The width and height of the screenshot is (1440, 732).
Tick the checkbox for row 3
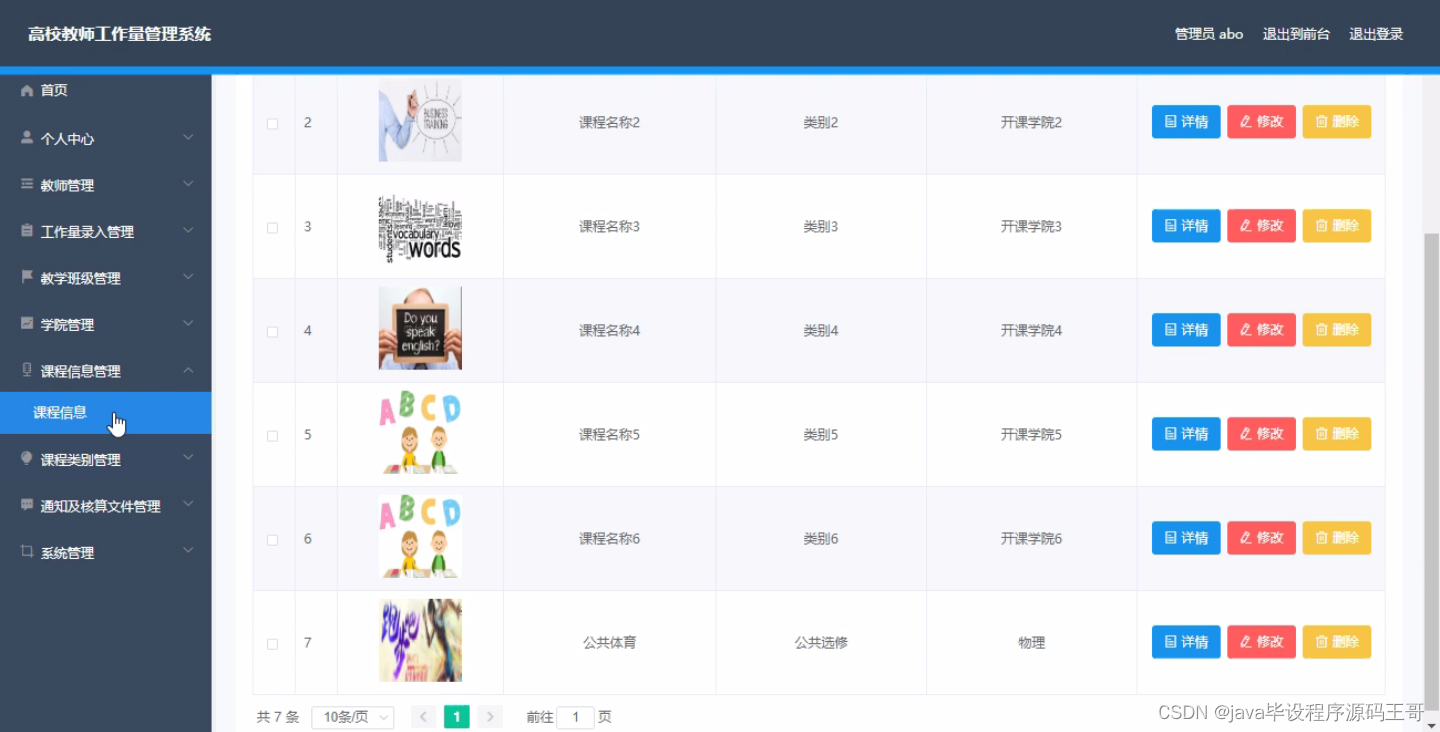(x=272, y=227)
